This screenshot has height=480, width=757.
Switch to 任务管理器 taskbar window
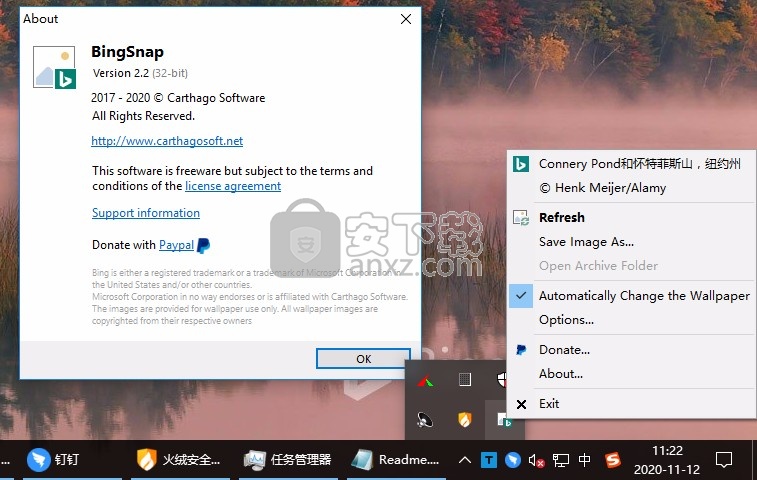(x=288, y=459)
